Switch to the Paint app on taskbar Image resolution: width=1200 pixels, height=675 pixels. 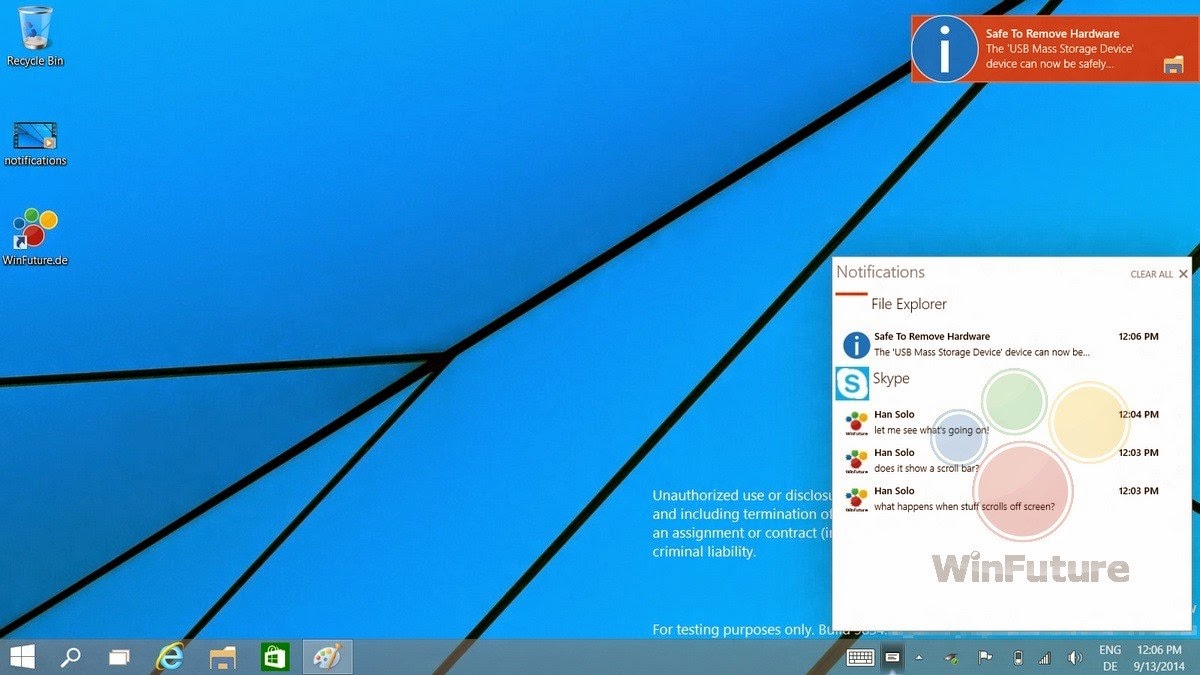(x=327, y=657)
